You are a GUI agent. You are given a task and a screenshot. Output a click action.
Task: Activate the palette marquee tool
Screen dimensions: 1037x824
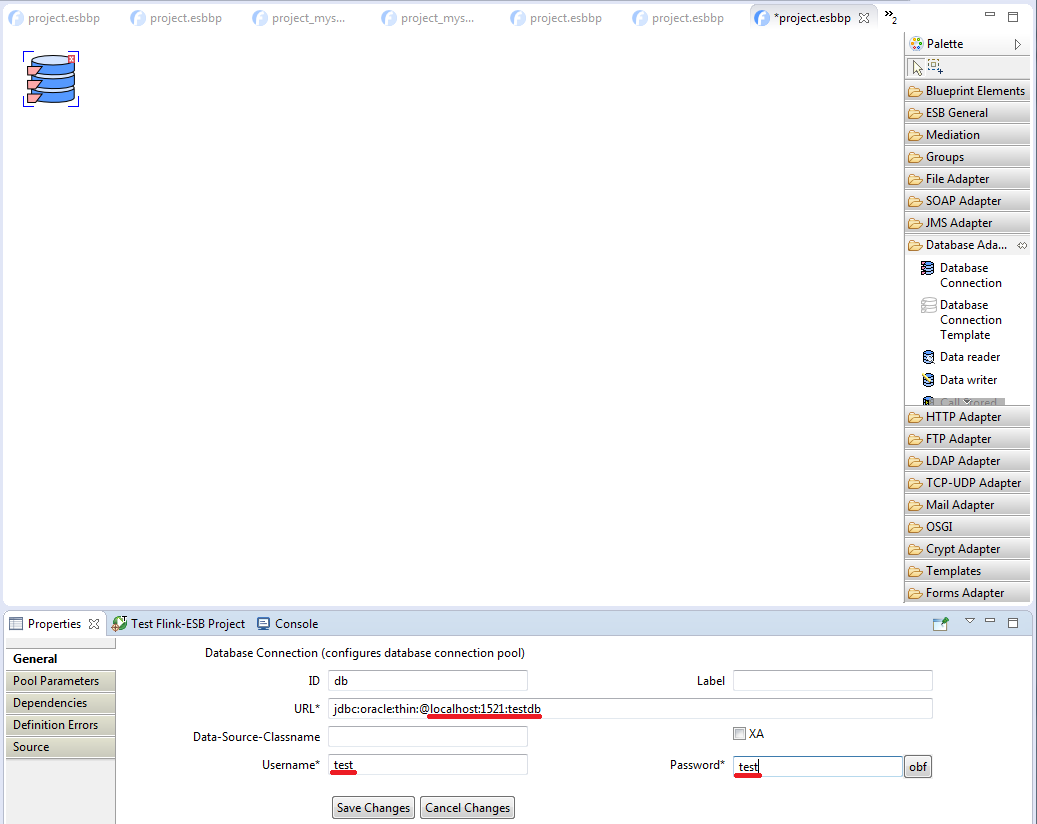point(935,67)
